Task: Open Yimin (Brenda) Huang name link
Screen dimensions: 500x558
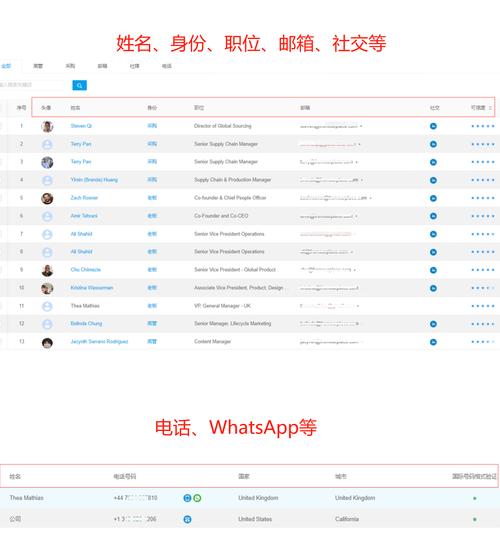Action: 94,180
